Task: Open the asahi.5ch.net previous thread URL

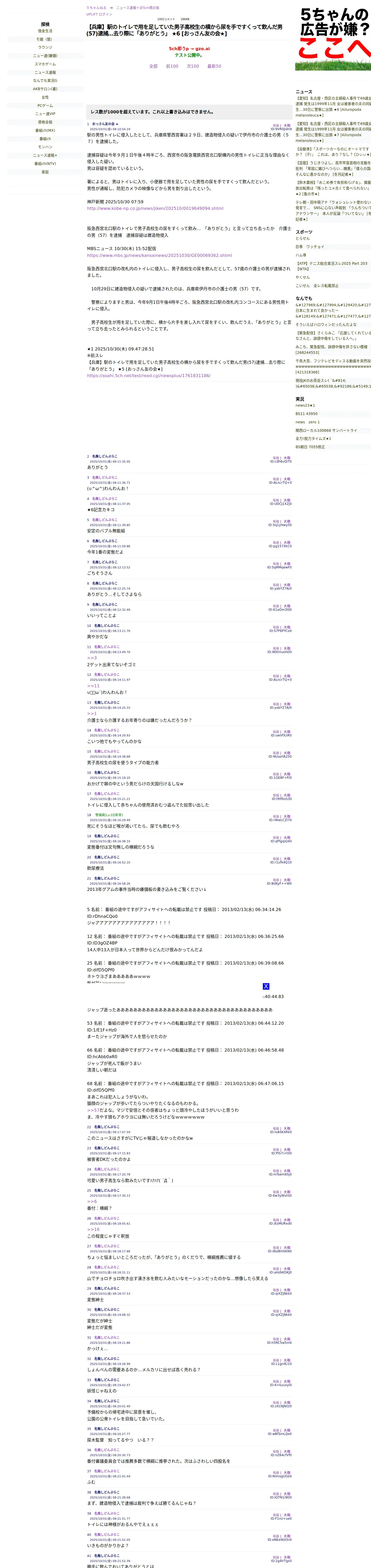Action: (148, 376)
